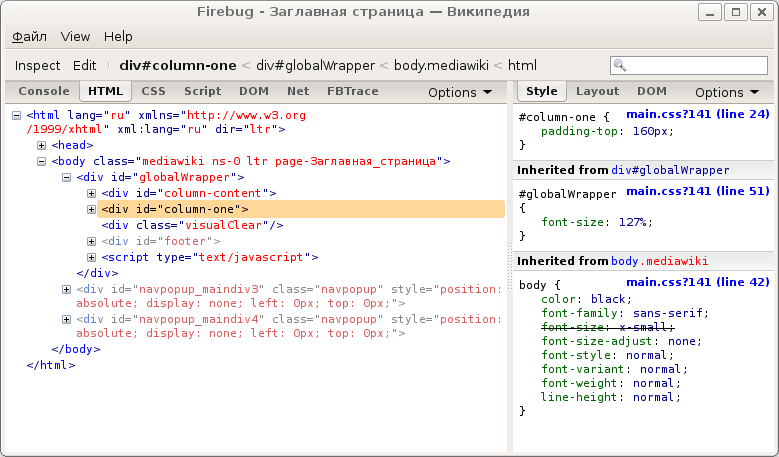This screenshot has height=457, width=779.
Task: Expand the column-content div node
Action: tap(91, 193)
